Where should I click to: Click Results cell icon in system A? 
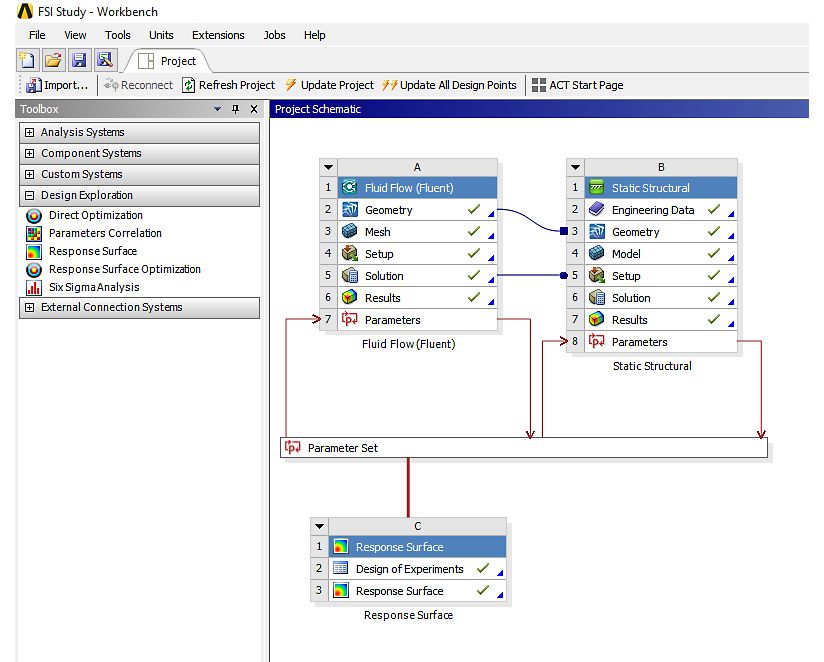pyautogui.click(x=349, y=298)
